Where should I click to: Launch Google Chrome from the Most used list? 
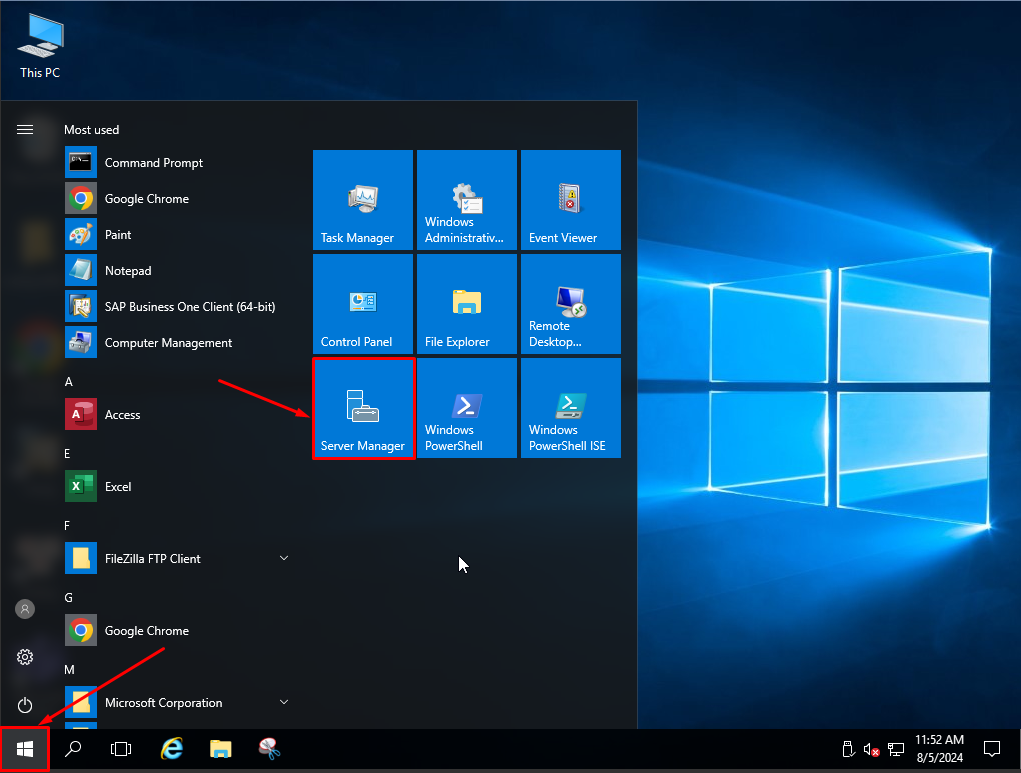click(x=177, y=199)
